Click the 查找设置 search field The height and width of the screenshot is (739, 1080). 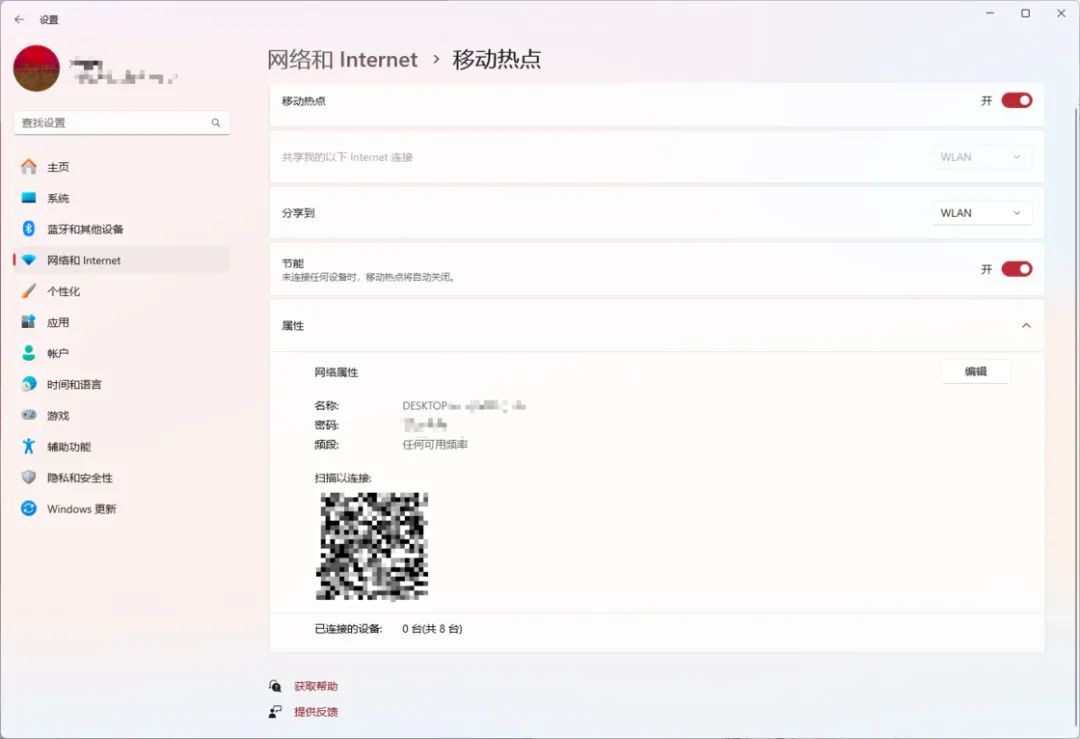121,123
